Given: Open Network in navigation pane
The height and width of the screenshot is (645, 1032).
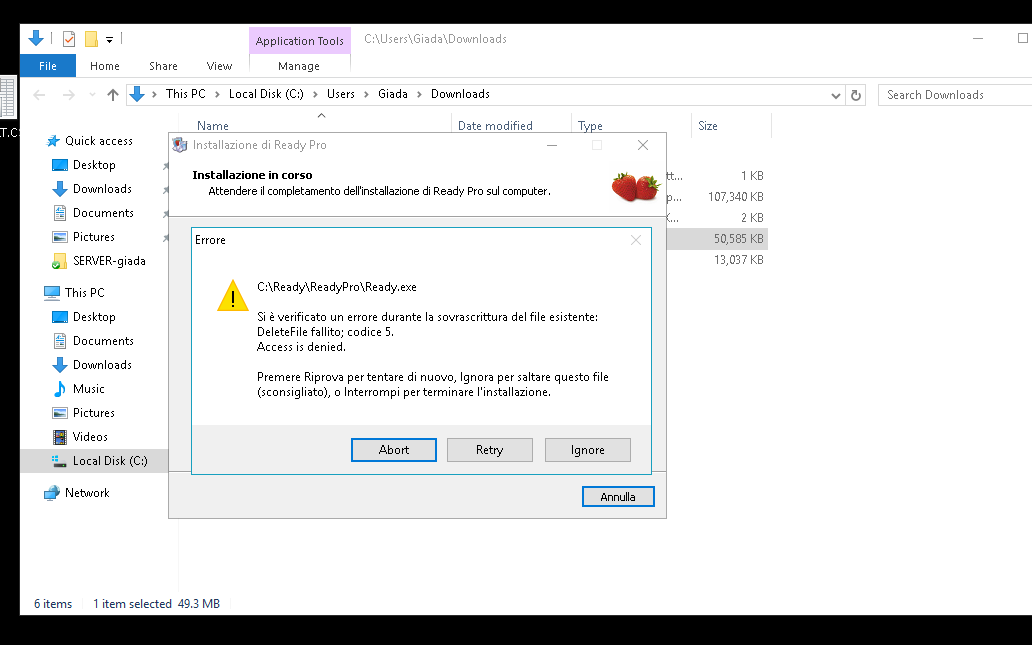Looking at the screenshot, I should (87, 493).
